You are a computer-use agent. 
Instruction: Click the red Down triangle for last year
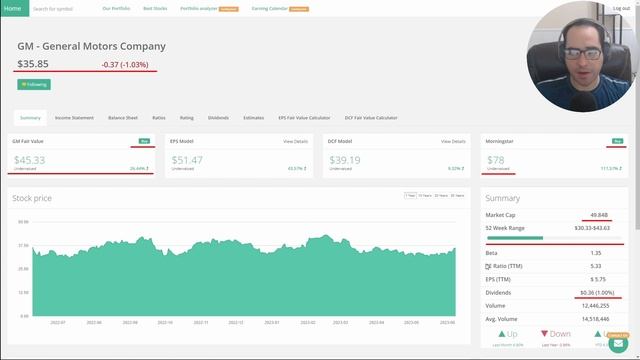[544, 334]
